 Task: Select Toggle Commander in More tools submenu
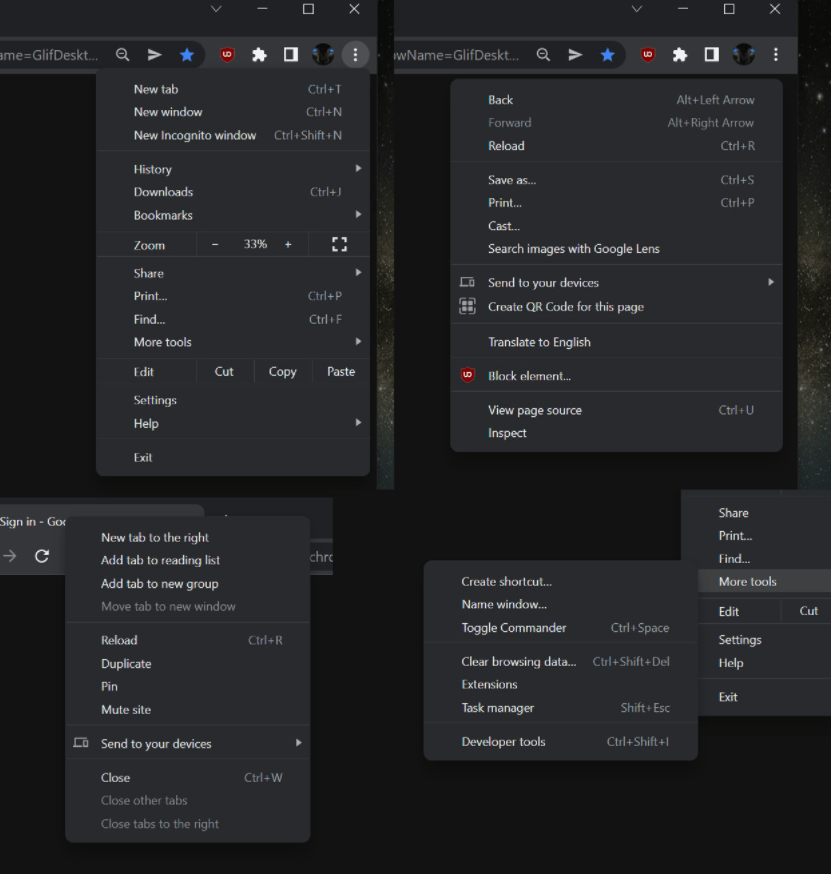click(x=514, y=628)
